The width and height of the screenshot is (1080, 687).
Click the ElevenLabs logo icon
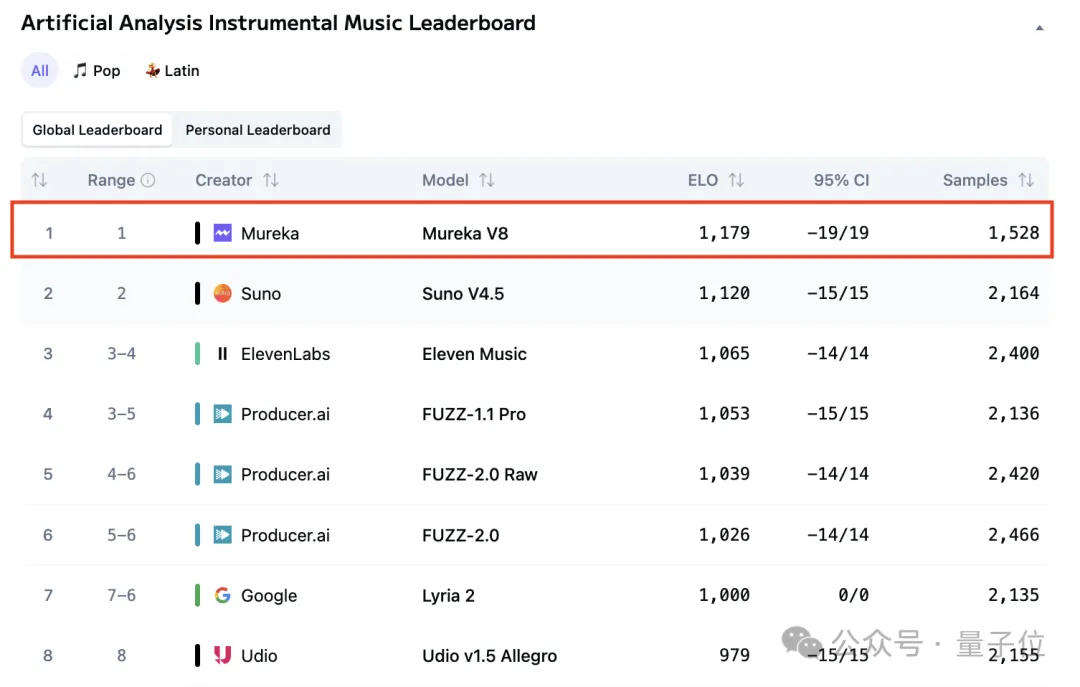(223, 354)
